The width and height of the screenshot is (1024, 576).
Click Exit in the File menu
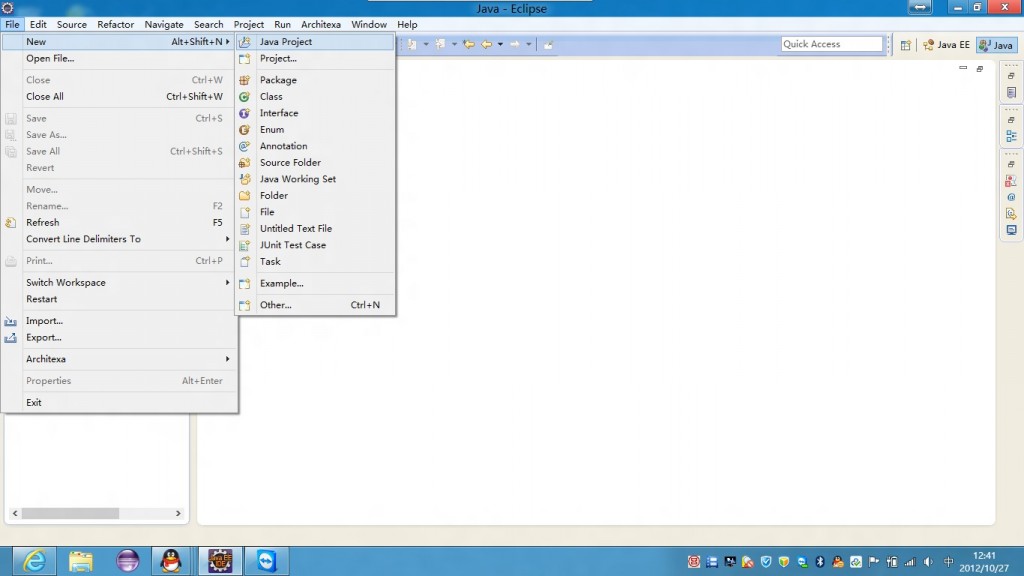click(120, 402)
